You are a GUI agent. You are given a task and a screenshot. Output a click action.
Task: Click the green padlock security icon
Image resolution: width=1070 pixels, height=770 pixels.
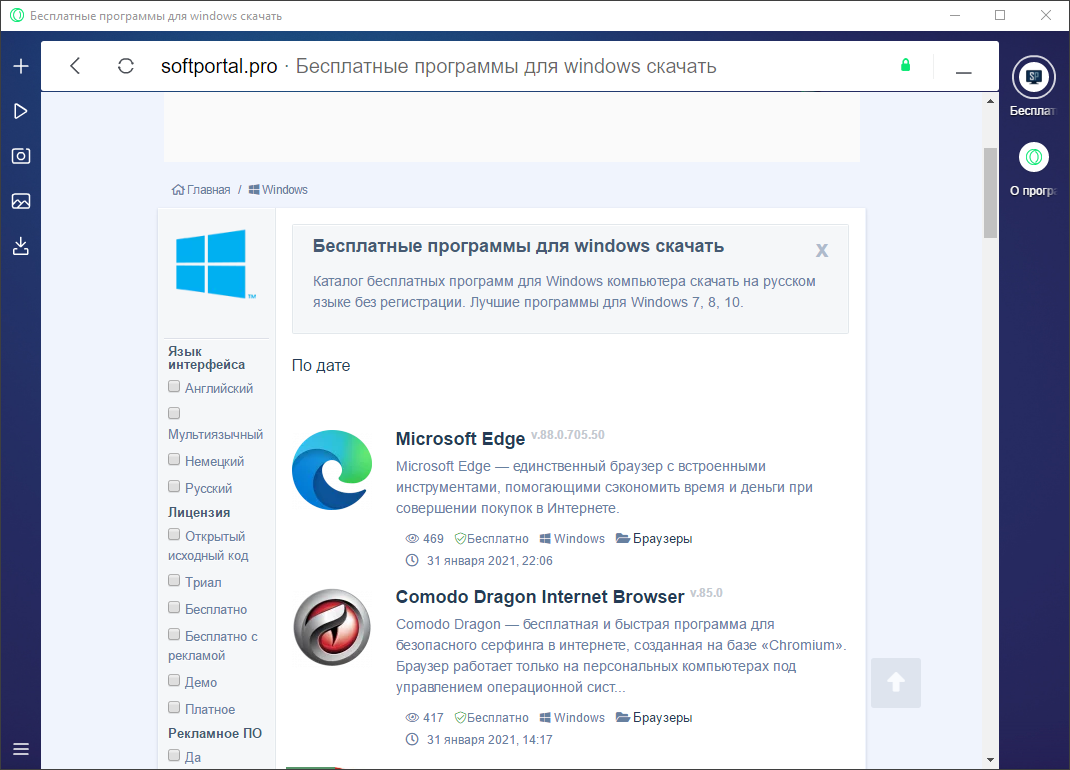[906, 65]
